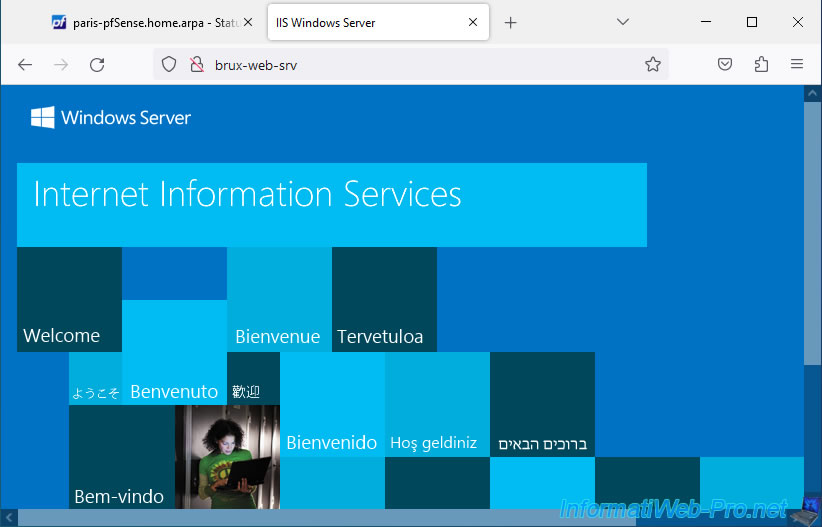Click the Hoş geldiniz tile
The image size is (822, 527).
coord(437,404)
